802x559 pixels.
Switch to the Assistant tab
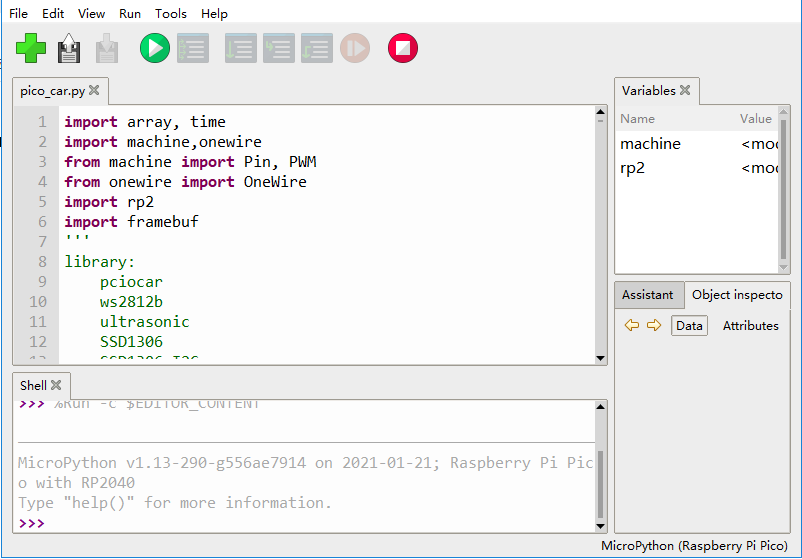pos(648,295)
